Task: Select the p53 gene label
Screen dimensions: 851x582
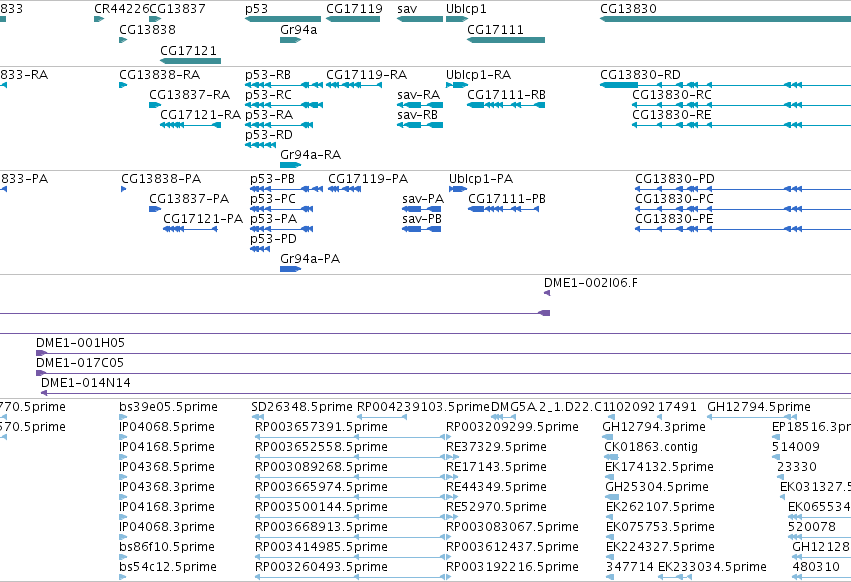Action: [256, 9]
